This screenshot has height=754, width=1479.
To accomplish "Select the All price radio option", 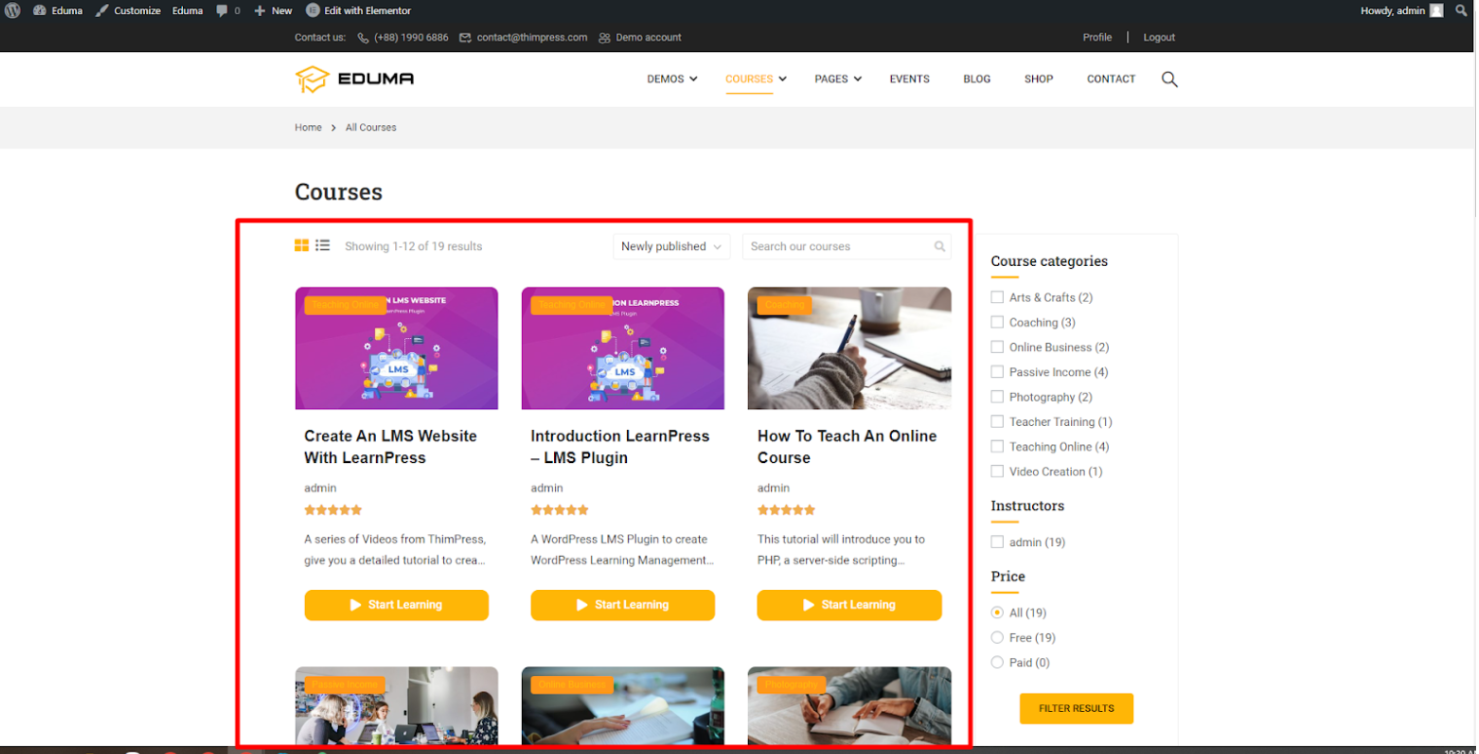I will 997,612.
